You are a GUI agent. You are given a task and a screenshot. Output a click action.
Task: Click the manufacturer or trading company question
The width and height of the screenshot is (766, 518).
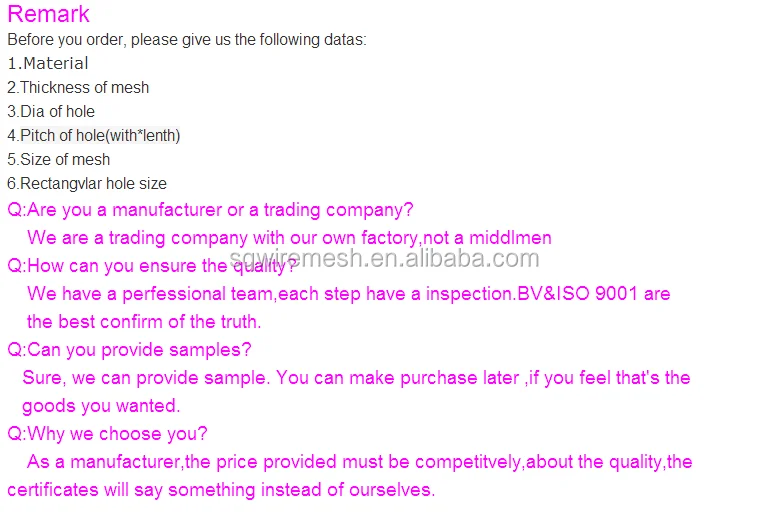(210, 210)
